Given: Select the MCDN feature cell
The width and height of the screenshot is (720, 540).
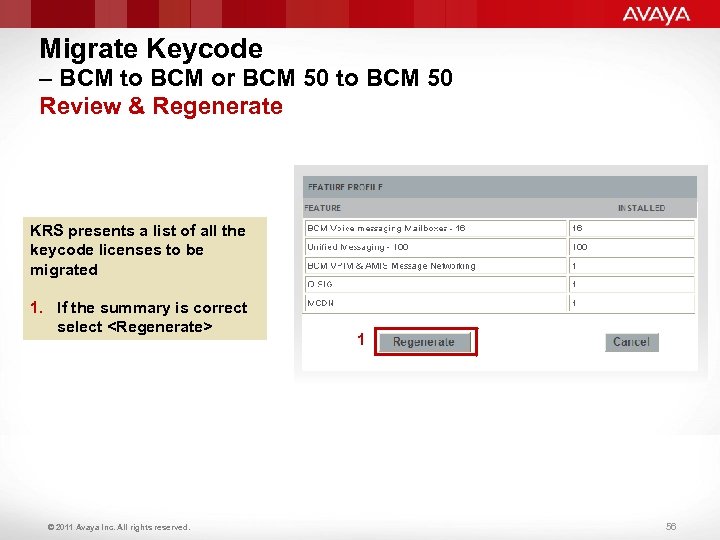Looking at the screenshot, I should pos(435,303).
